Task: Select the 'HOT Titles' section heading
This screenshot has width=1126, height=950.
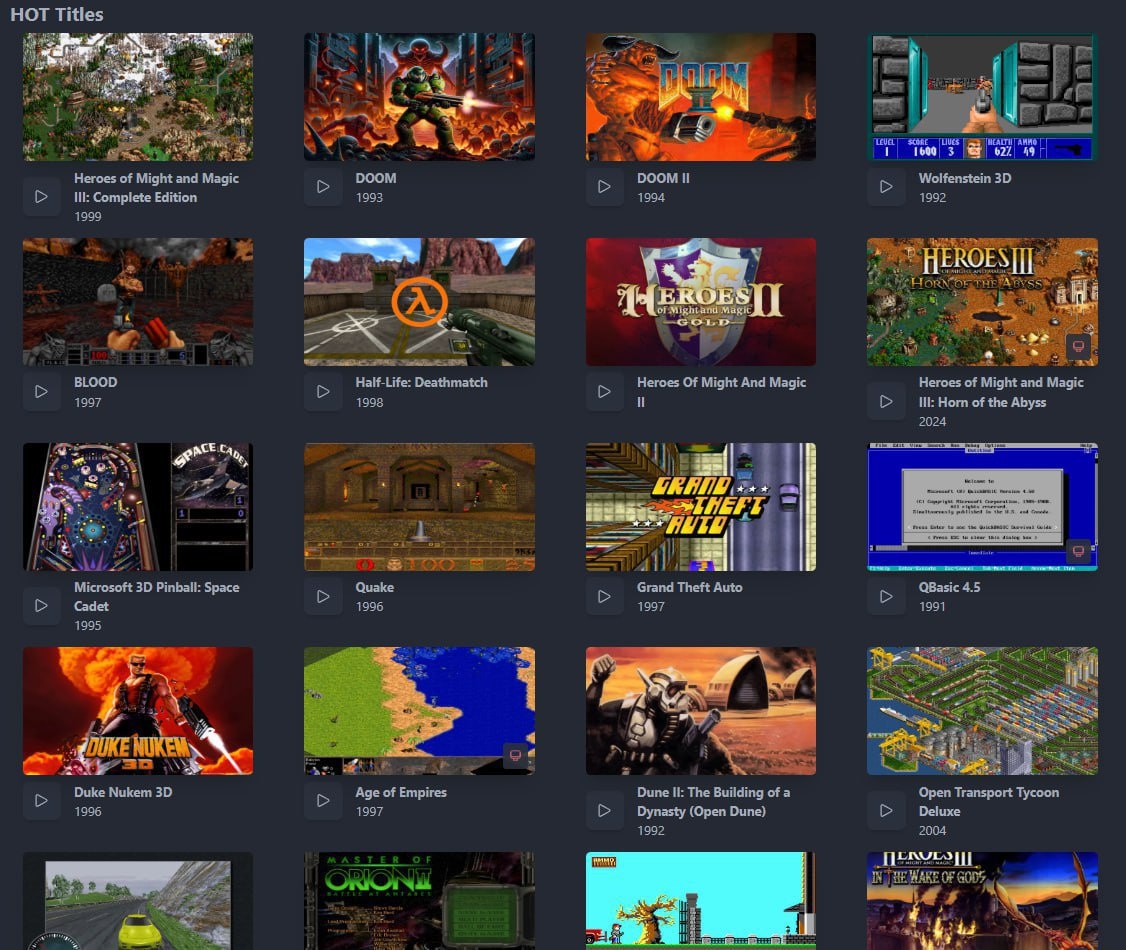Action: click(57, 14)
